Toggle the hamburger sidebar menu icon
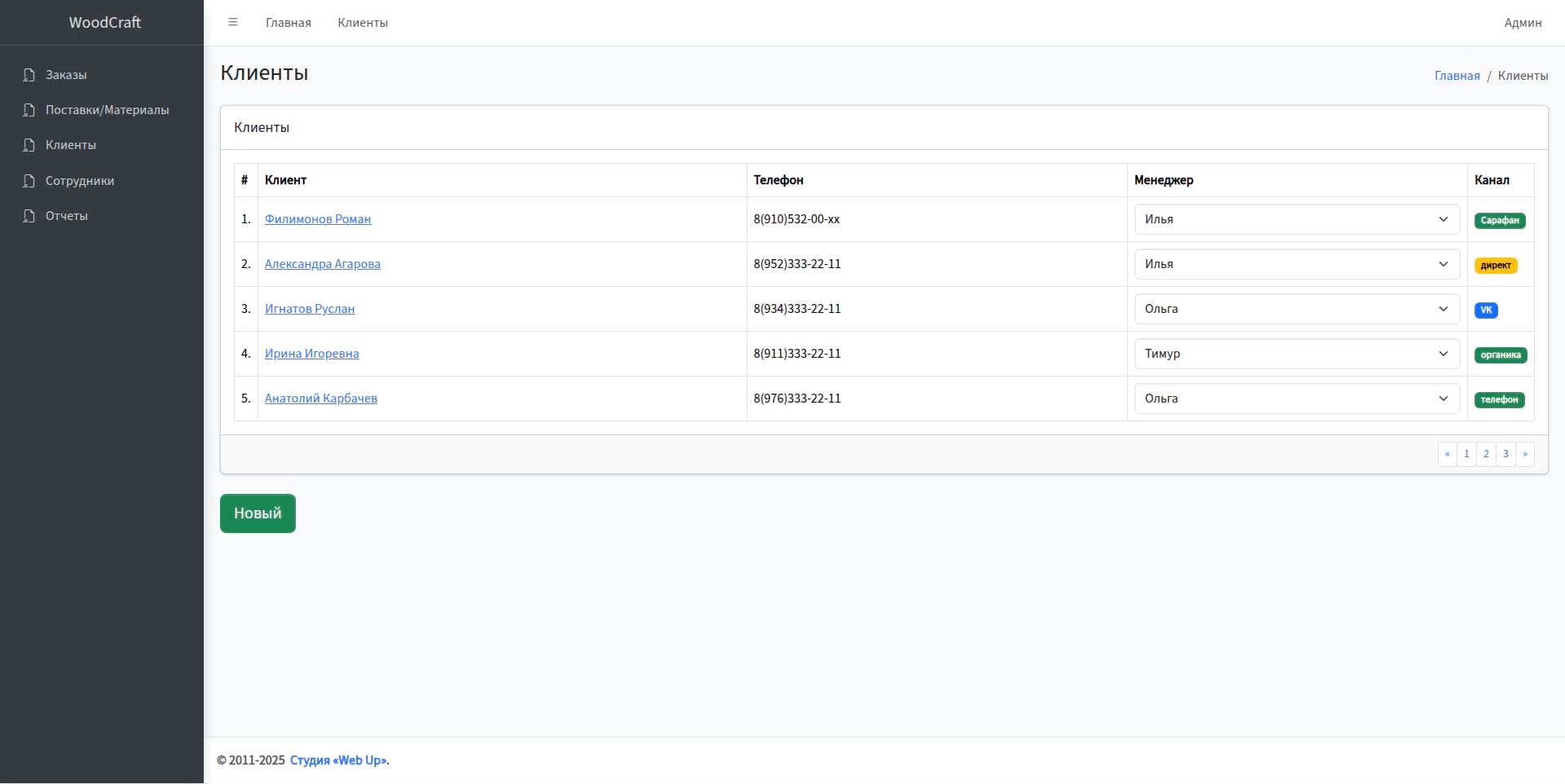Viewport: 1565px width, 784px height. (232, 23)
